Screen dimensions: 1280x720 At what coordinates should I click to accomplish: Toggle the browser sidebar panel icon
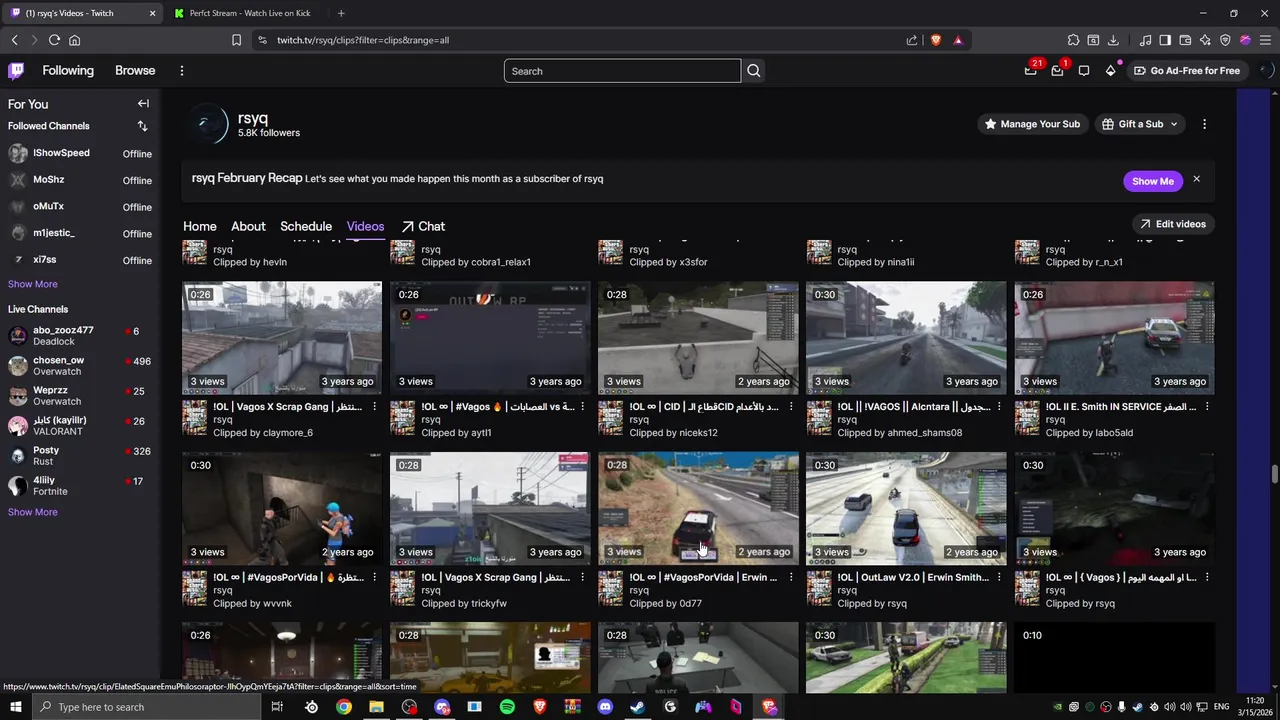1165,40
